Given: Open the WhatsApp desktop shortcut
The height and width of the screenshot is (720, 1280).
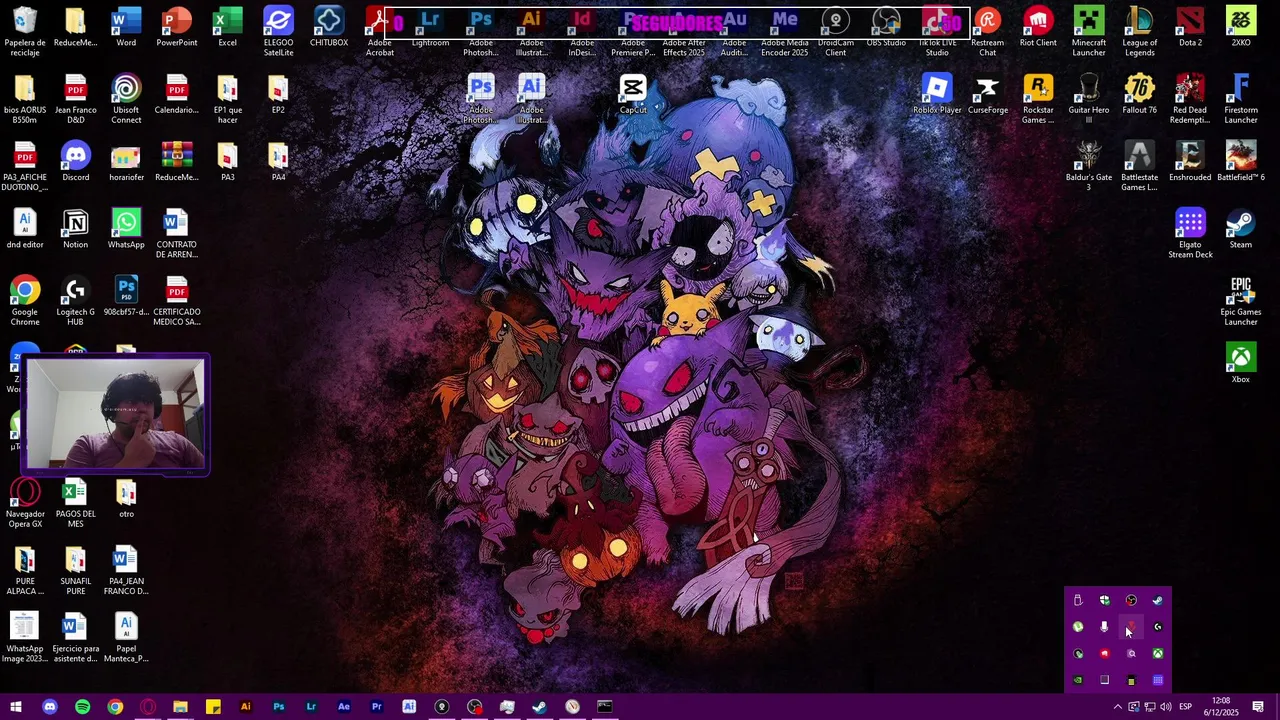Looking at the screenshot, I should point(126,229).
